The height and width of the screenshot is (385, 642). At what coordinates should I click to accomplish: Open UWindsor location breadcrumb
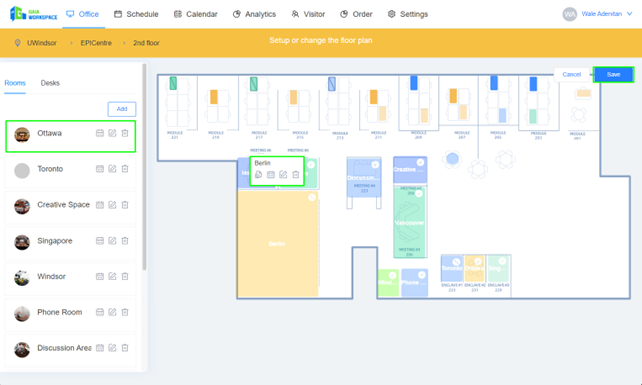(42, 43)
